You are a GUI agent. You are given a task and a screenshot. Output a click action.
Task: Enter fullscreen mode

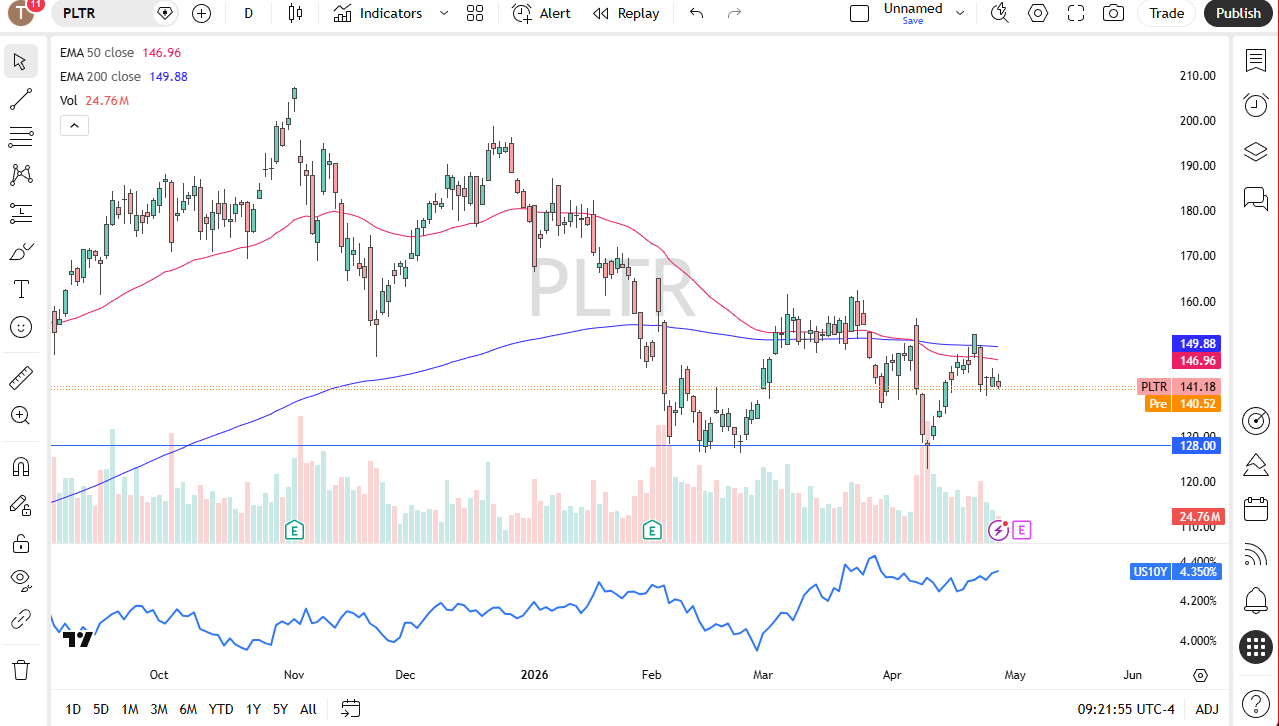tap(1076, 13)
